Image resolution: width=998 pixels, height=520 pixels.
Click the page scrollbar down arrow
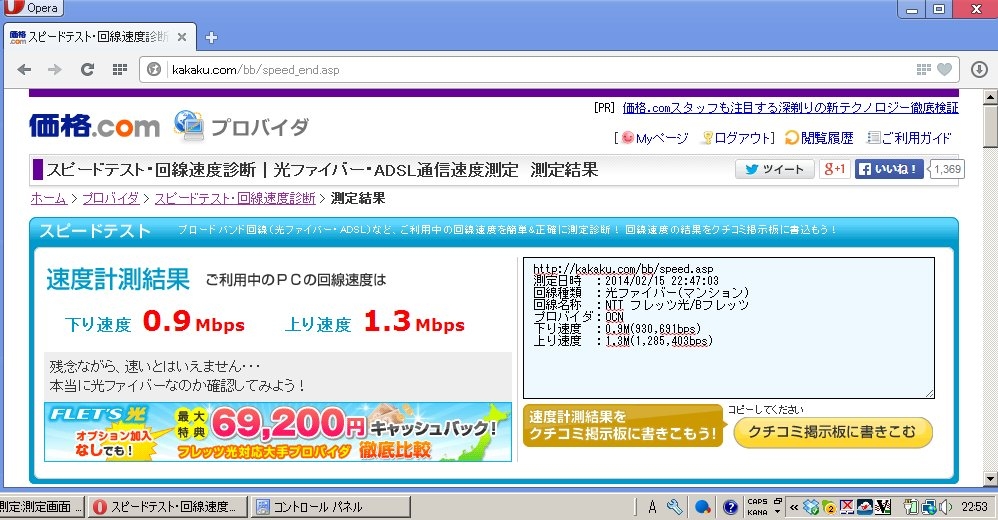990,479
